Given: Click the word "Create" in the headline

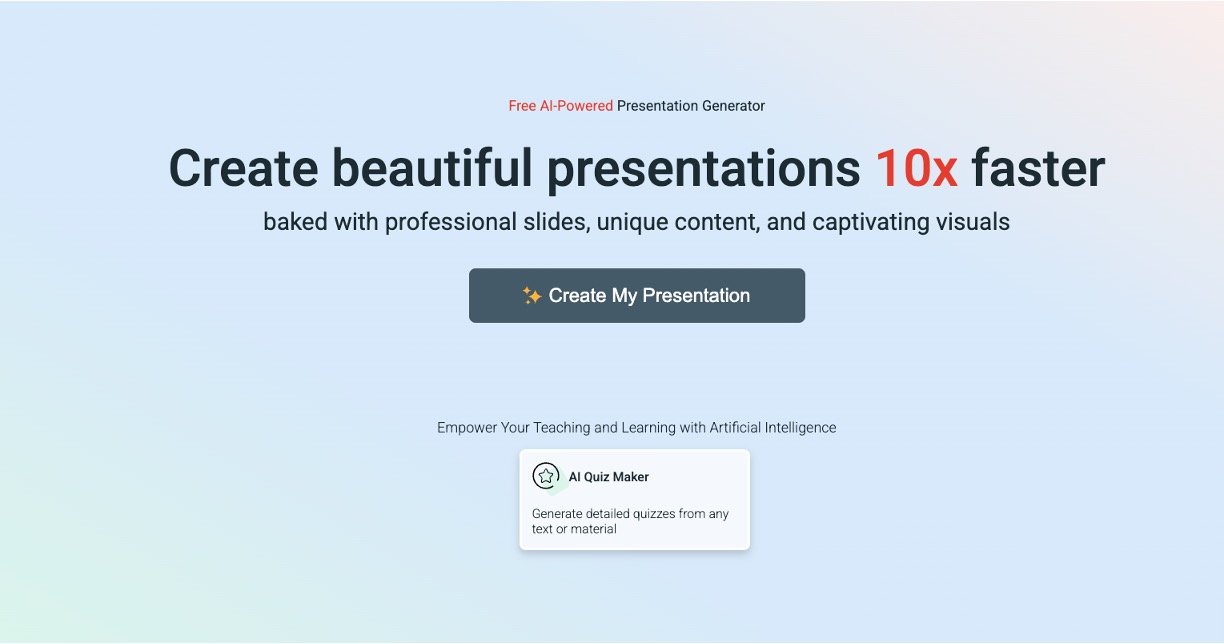Looking at the screenshot, I should click(x=243, y=168).
